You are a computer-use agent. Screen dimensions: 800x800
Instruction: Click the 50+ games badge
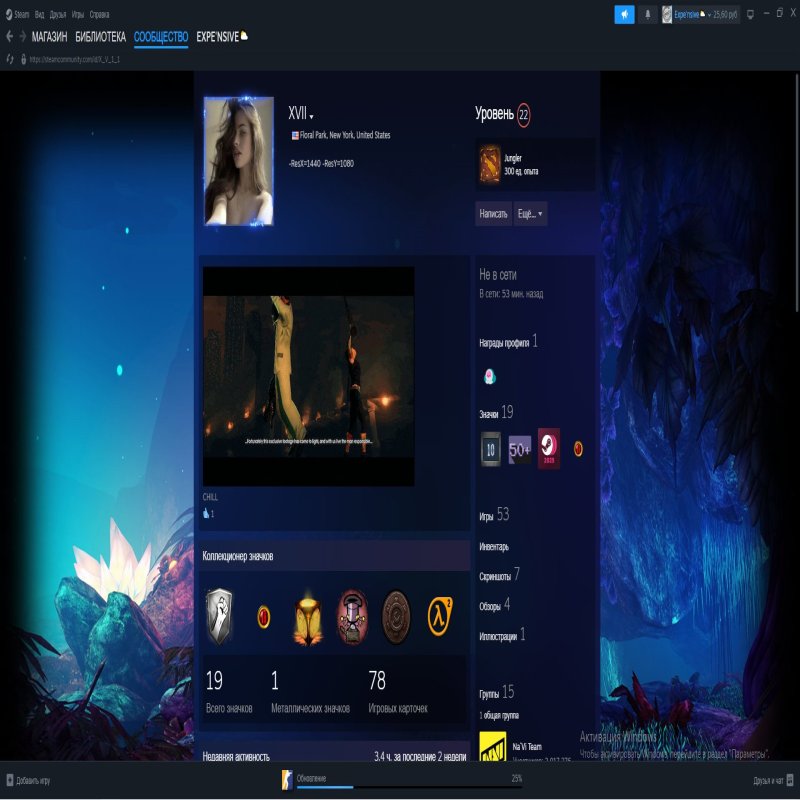(x=520, y=449)
